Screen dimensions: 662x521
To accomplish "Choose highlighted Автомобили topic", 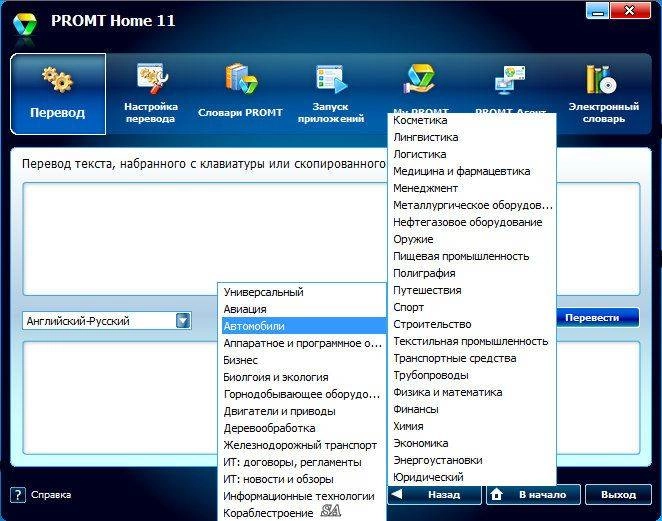I will [x=304, y=326].
